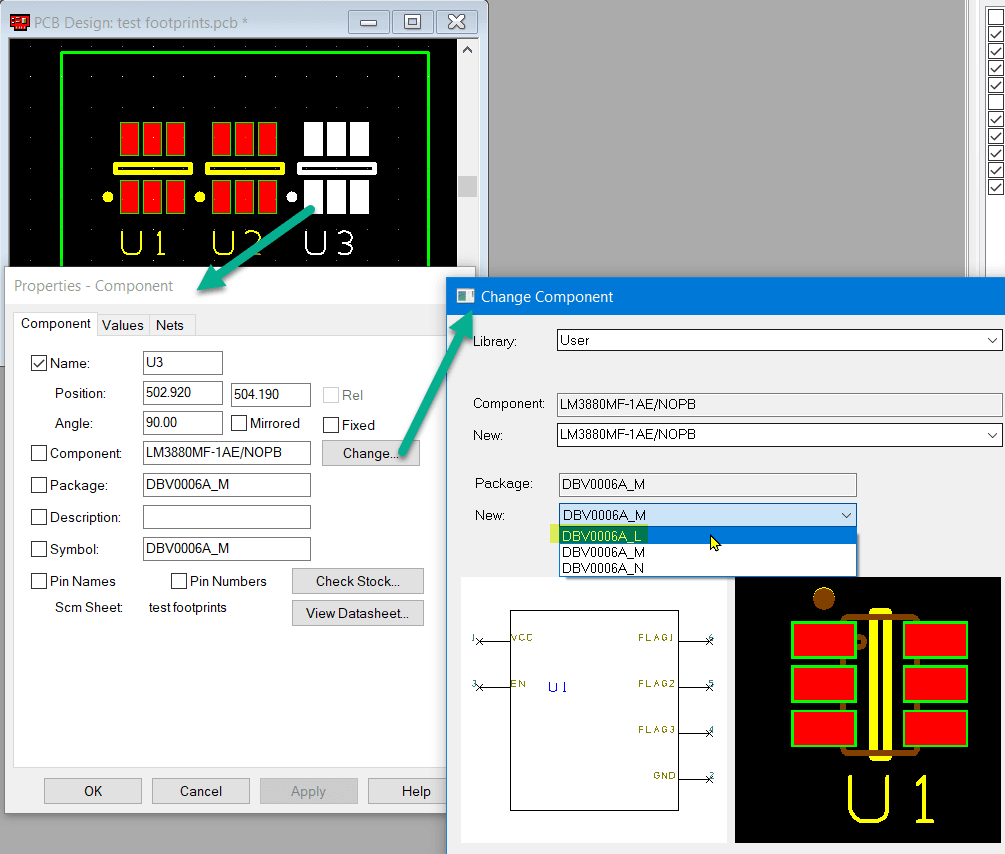1005x854 pixels.
Task: Click the Position Y field 504.190
Action: (x=270, y=395)
